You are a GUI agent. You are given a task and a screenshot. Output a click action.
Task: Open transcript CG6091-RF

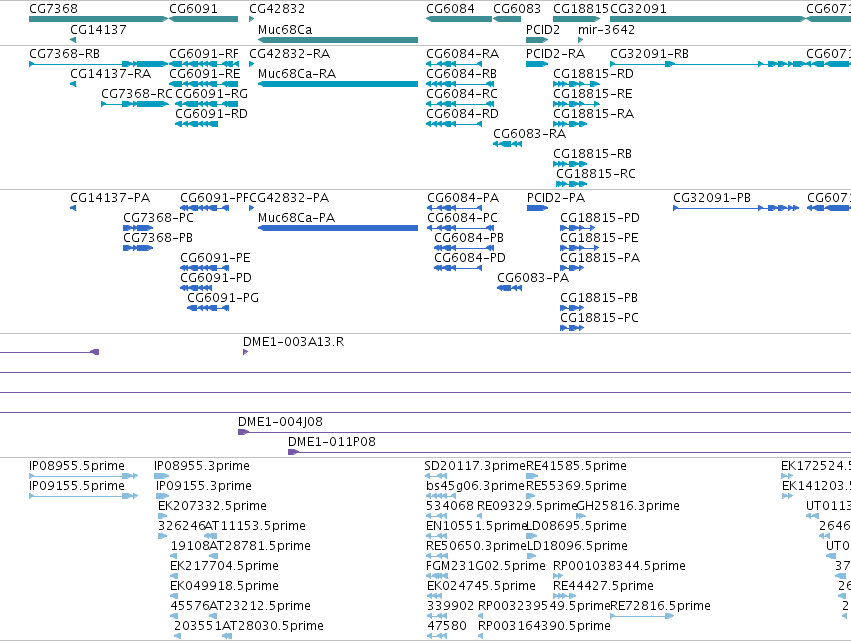(204, 54)
